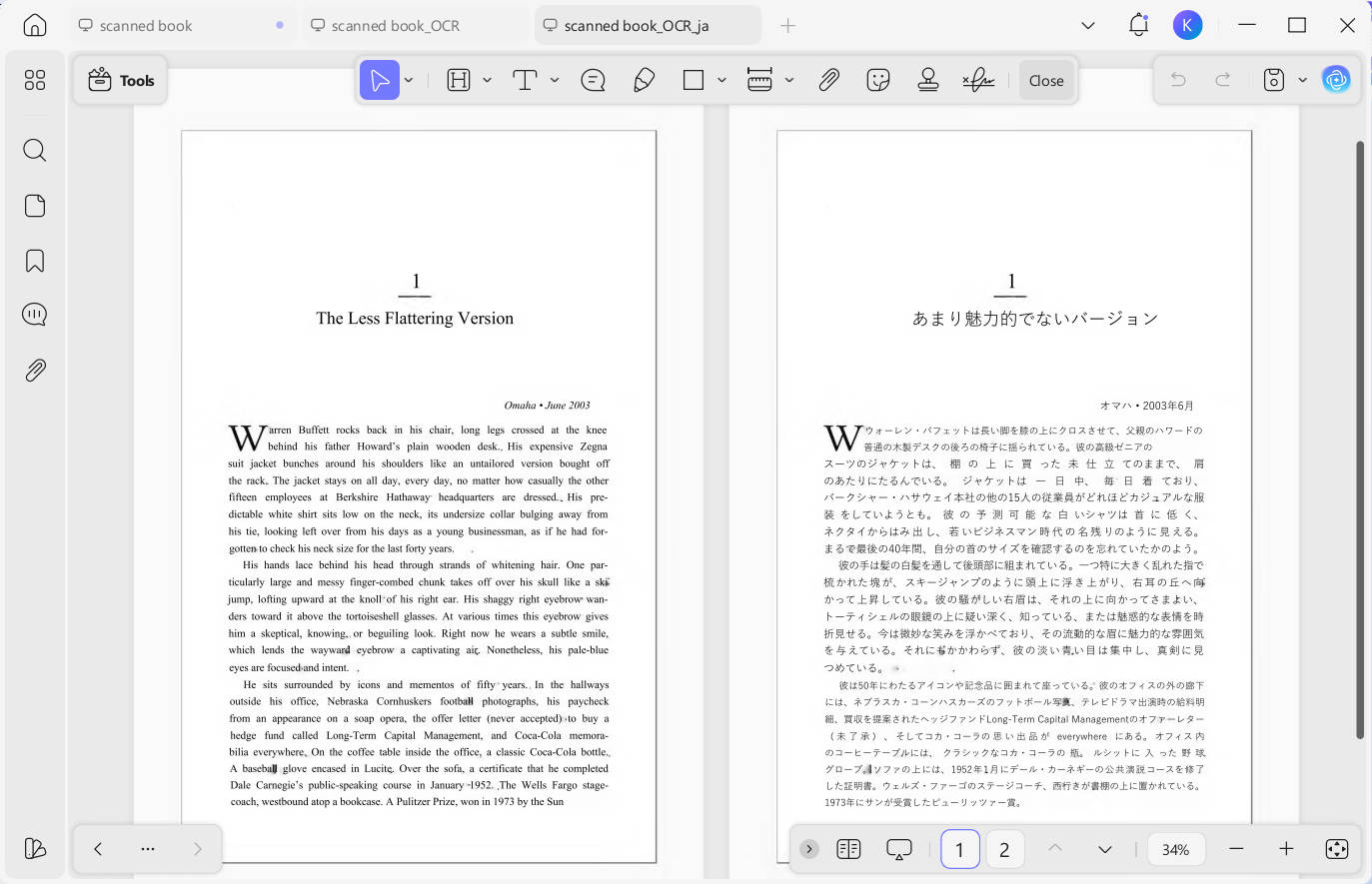Expand the highlight tool dropdown arrow

(488, 81)
